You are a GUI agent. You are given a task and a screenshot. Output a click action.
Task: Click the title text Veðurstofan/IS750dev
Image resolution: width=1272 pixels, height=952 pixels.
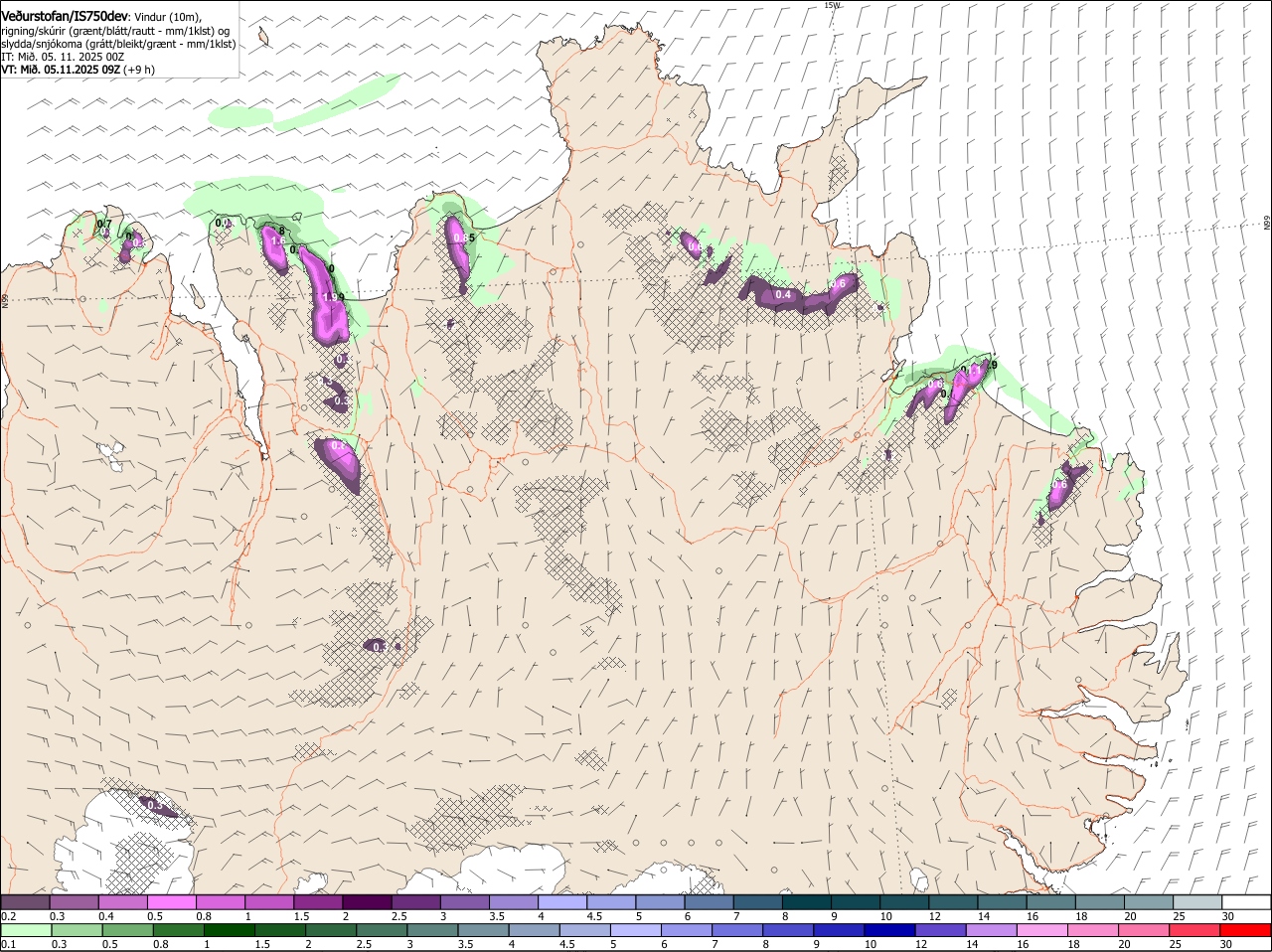tap(65, 17)
